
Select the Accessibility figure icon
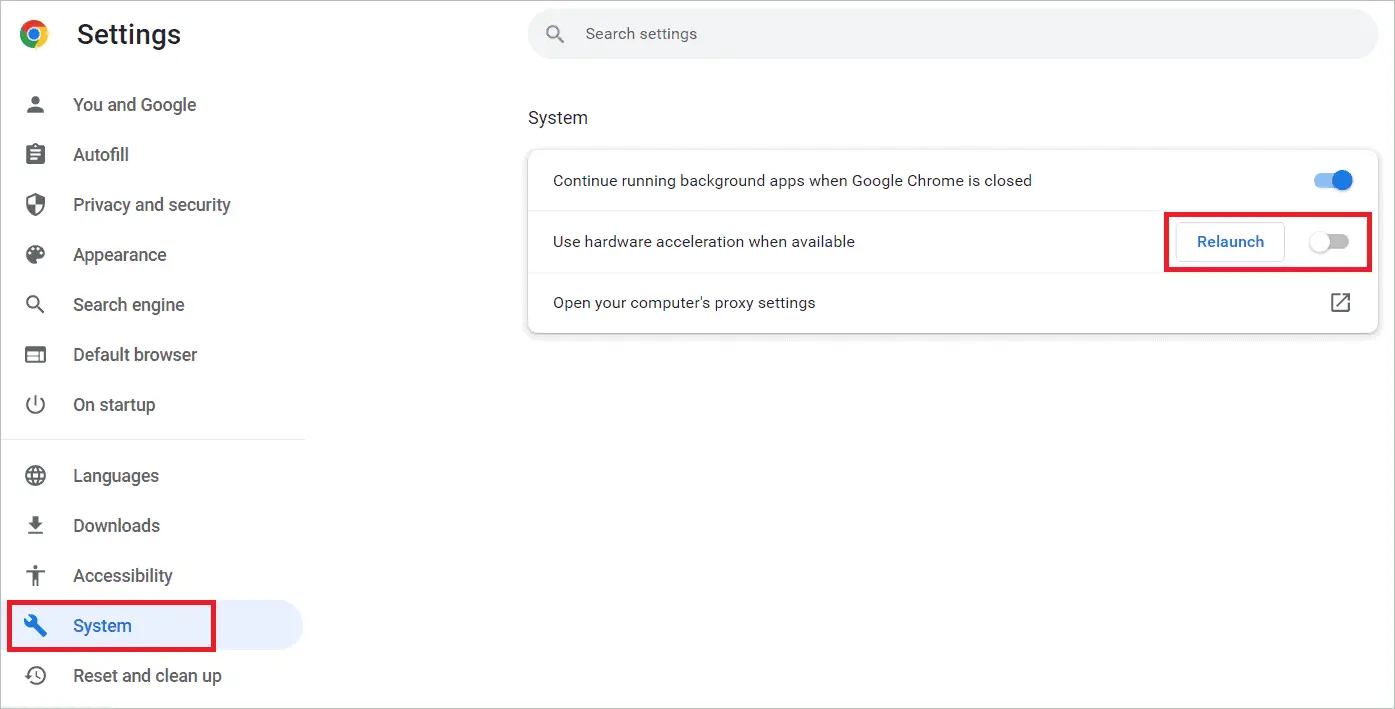pos(35,575)
